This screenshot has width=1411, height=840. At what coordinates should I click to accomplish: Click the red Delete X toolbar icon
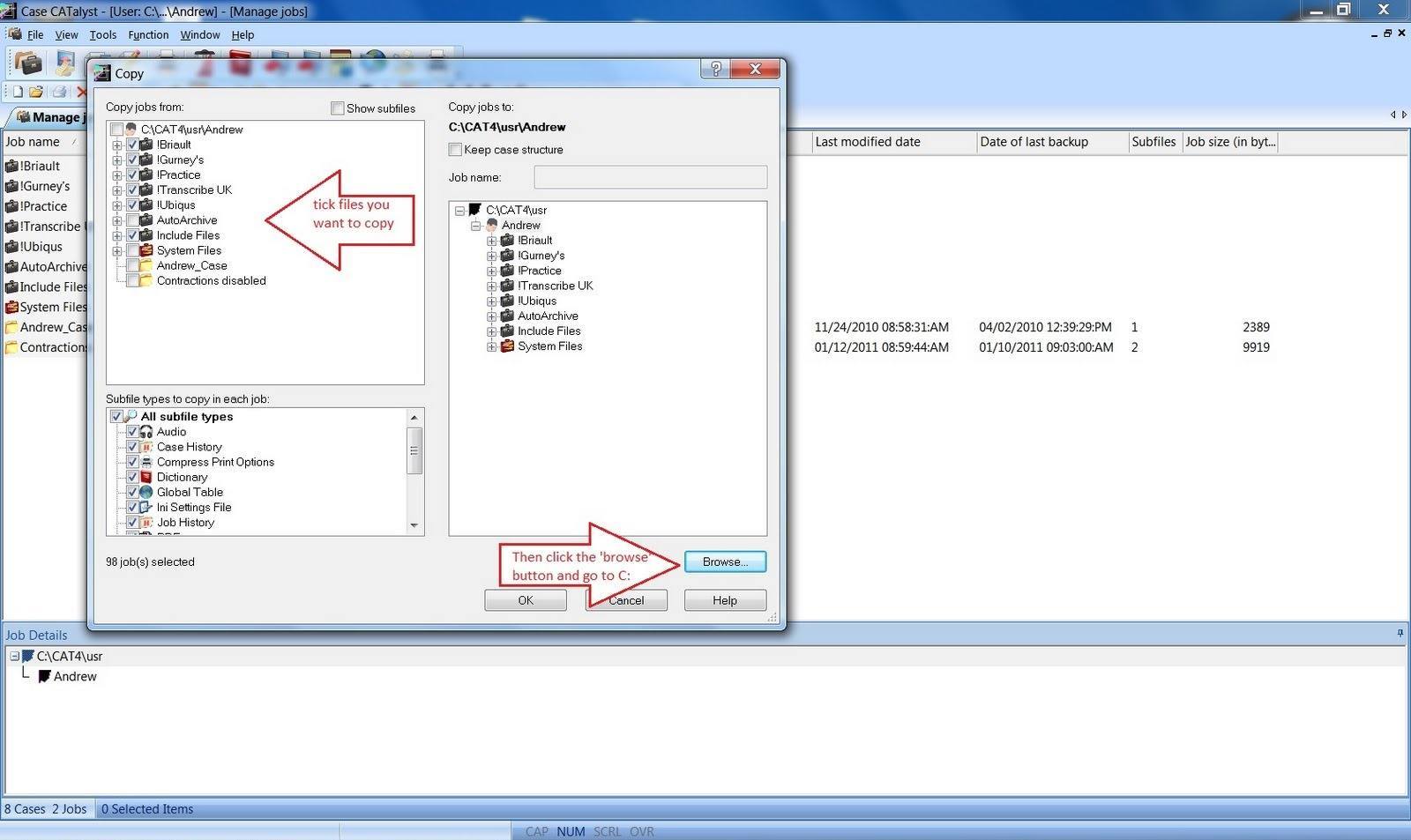pos(81,92)
